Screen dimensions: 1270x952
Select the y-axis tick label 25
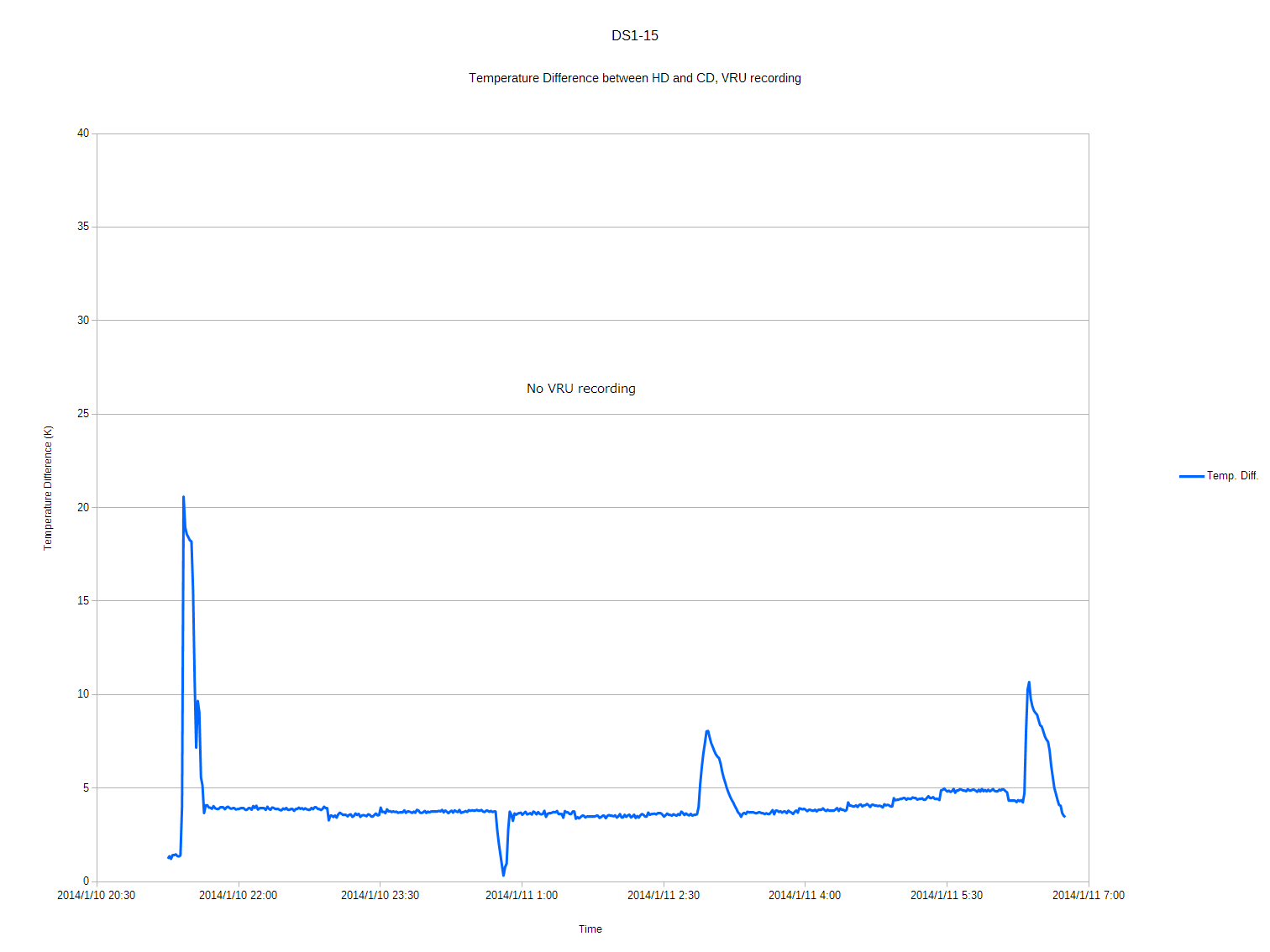tap(82, 414)
